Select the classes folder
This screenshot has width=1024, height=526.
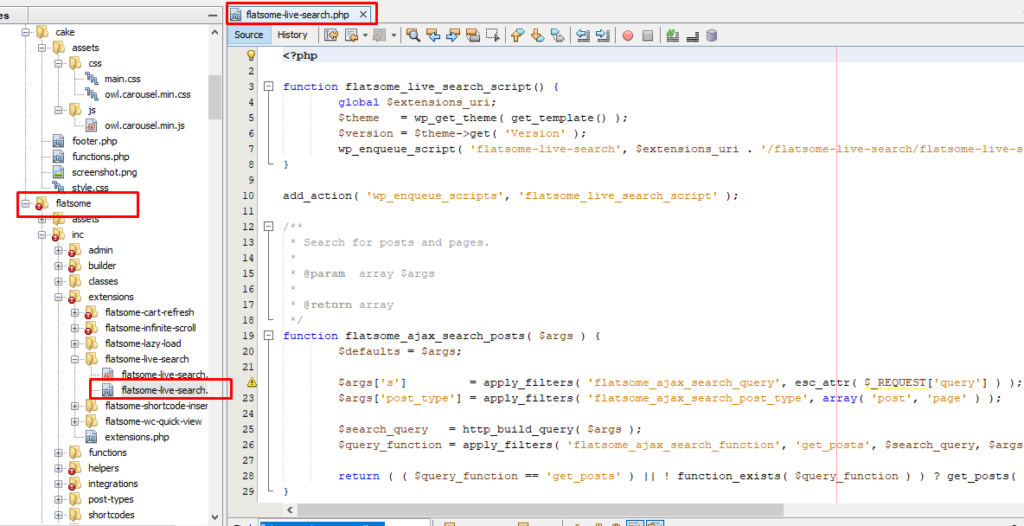pyautogui.click(x=103, y=281)
